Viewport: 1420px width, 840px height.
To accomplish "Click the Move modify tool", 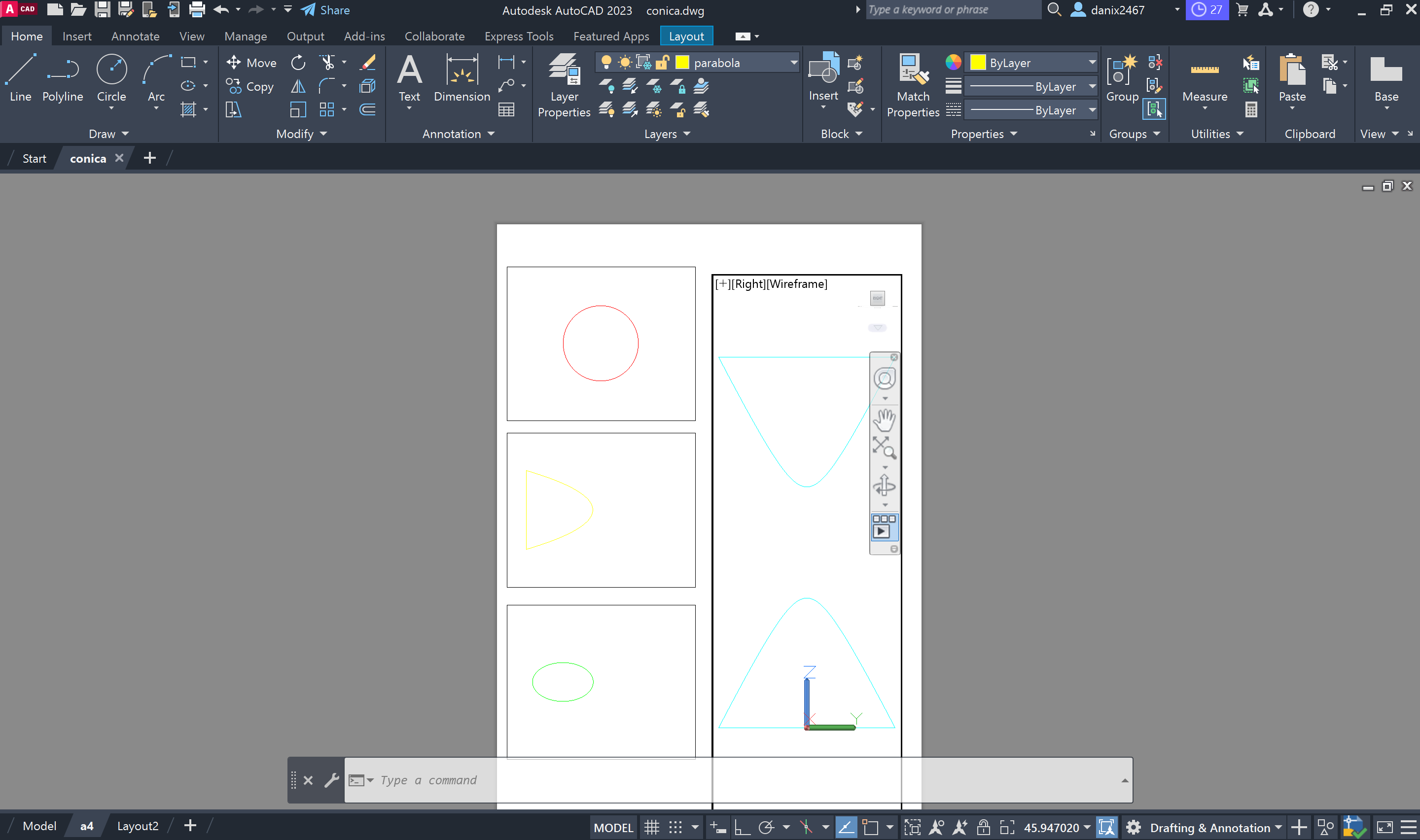I will point(251,63).
